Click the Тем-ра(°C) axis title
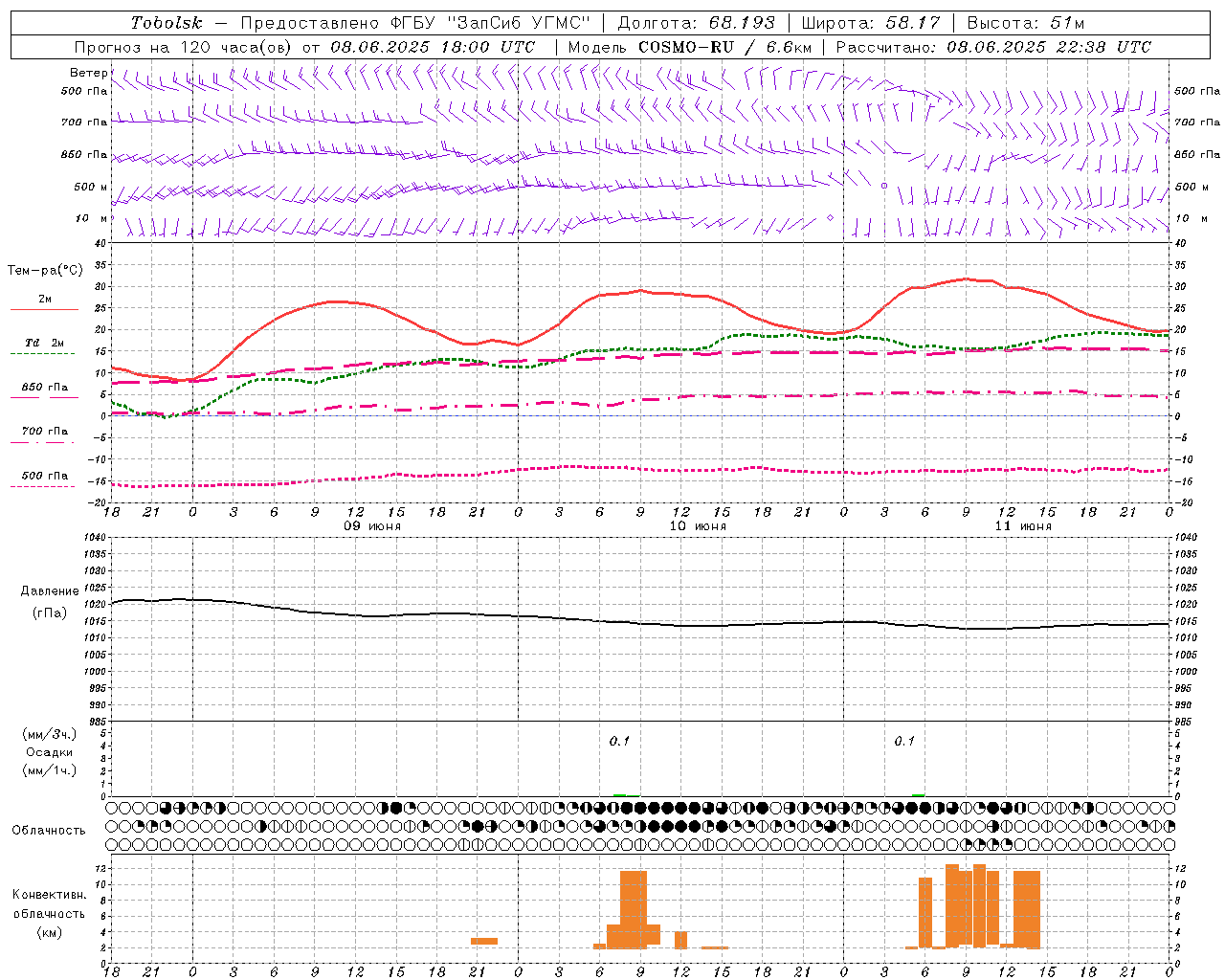Image resolution: width=1225 pixels, height=980 pixels. tap(45, 271)
